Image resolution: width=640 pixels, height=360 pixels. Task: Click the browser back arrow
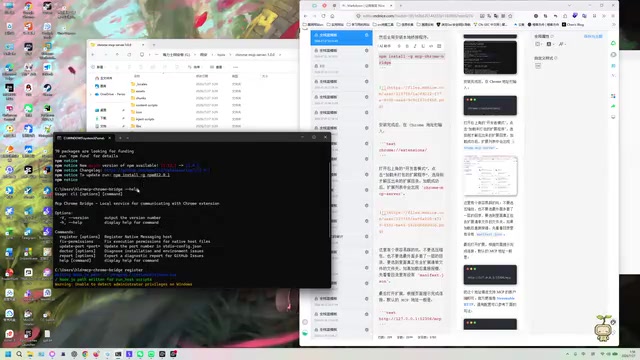(305, 16)
